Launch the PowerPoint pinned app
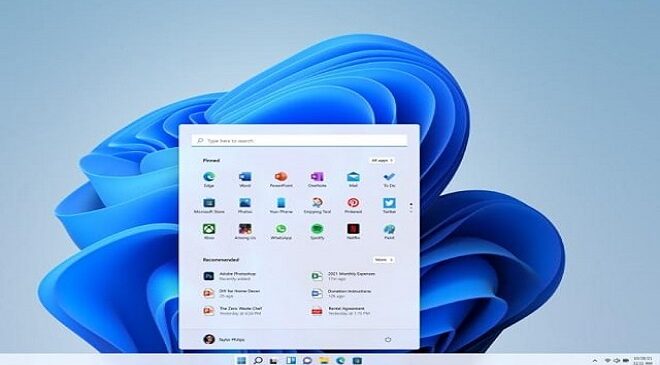 pyautogui.click(x=281, y=179)
